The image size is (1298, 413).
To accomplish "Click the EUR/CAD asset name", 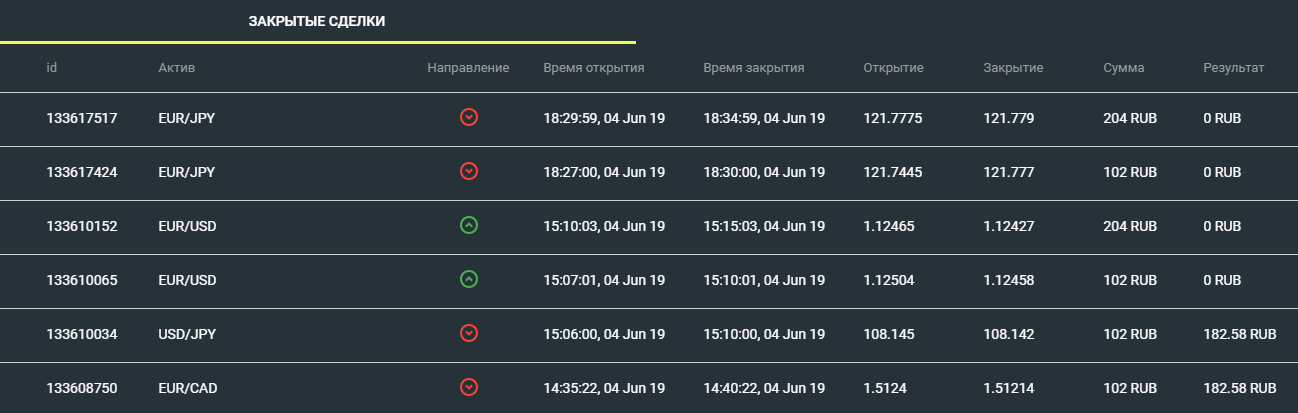I will (187, 387).
